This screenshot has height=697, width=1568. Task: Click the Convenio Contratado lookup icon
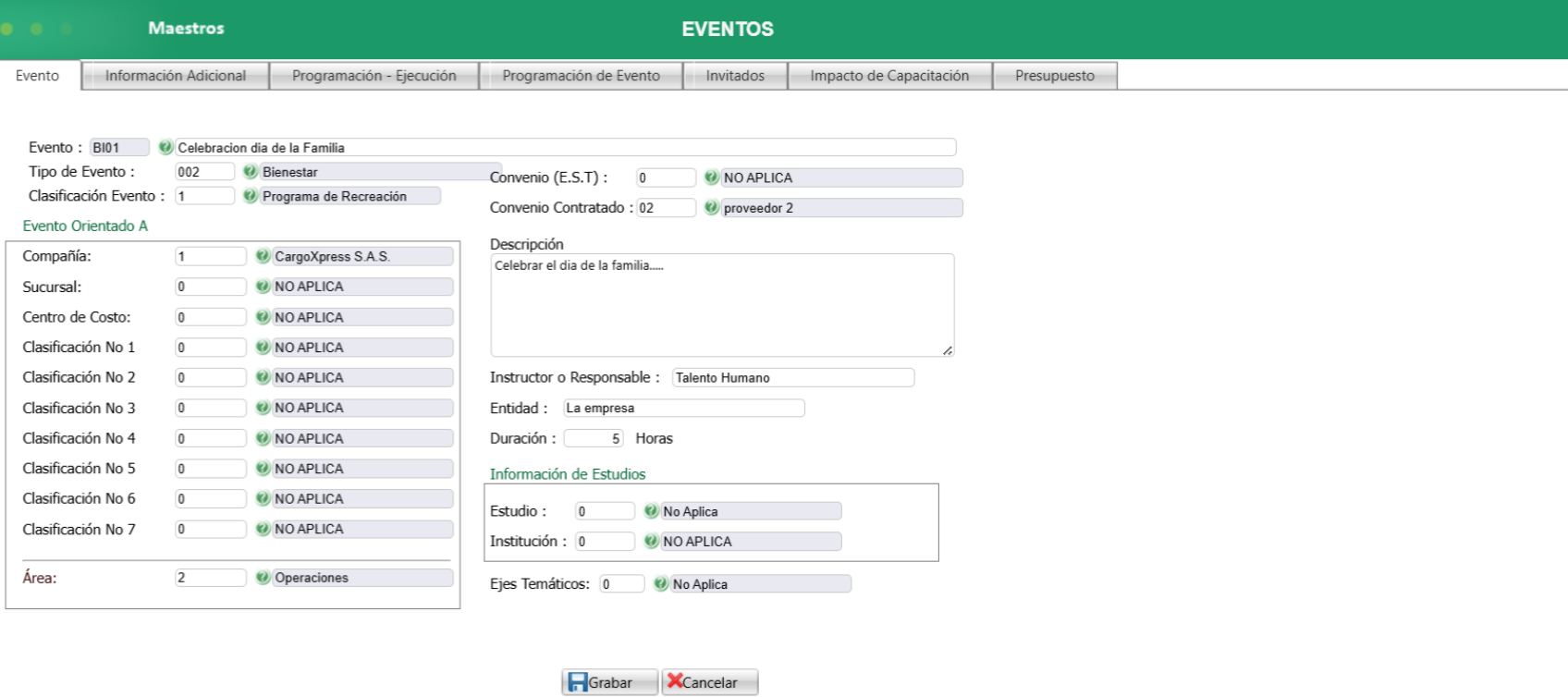[711, 208]
